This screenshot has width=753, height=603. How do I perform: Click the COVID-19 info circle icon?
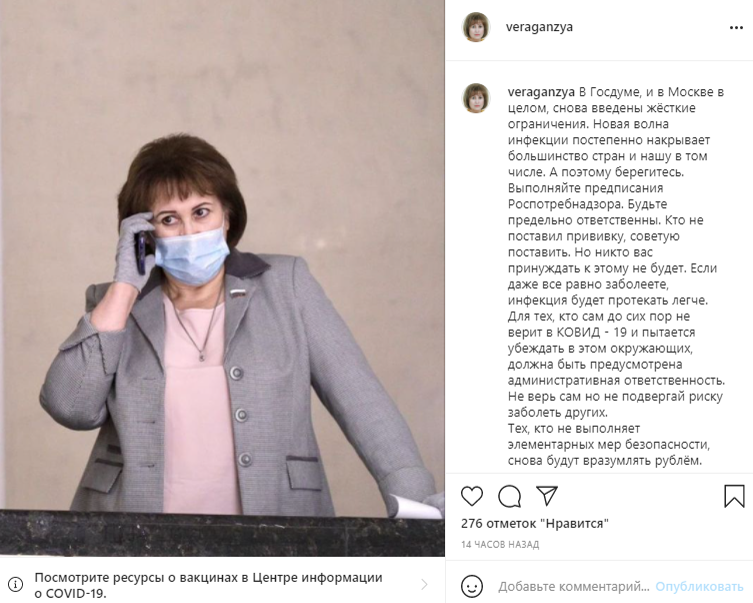point(15,584)
